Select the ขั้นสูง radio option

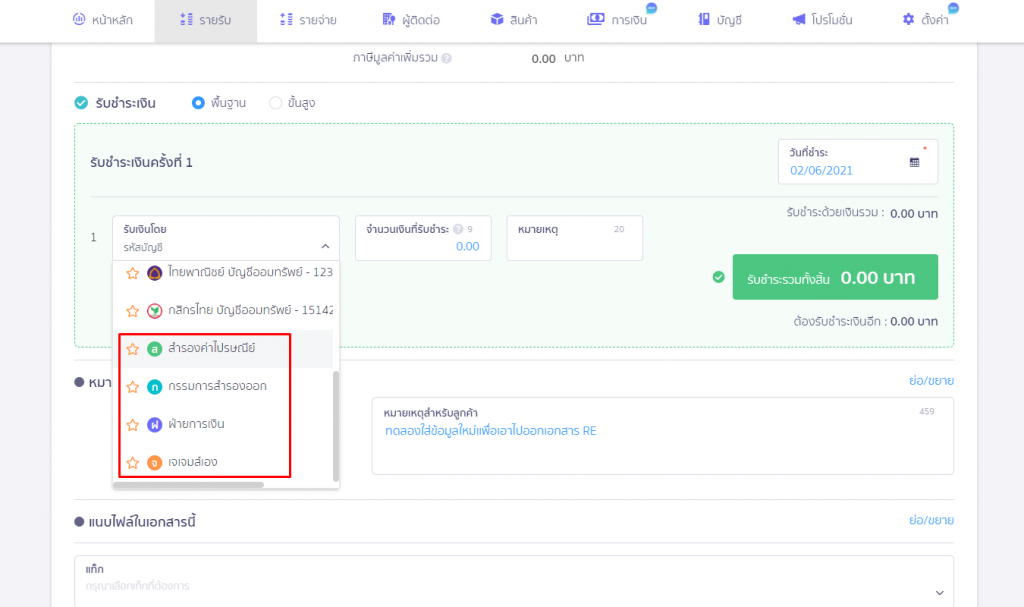point(276,102)
